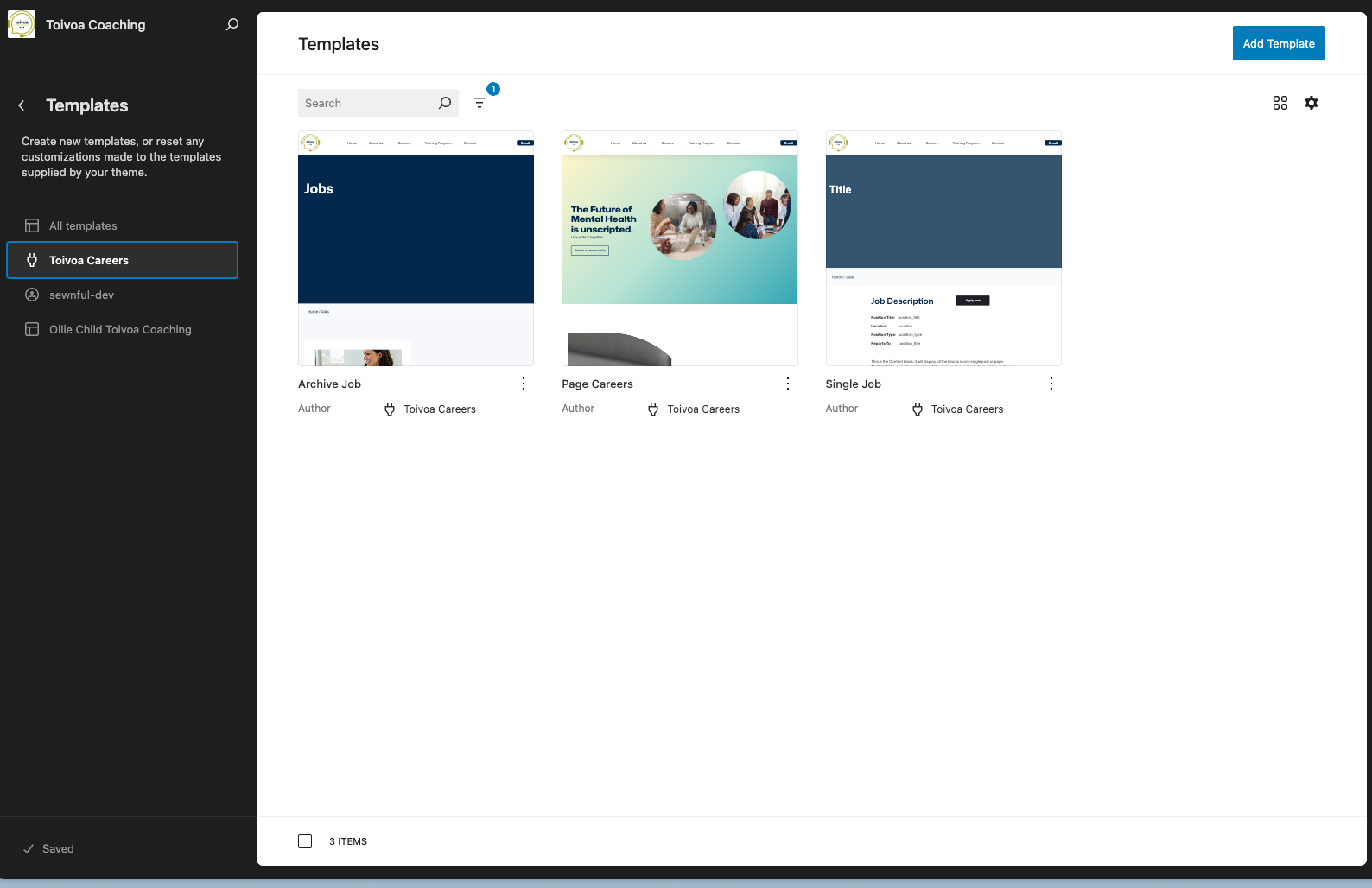Click the Saved checkmark status
The height and width of the screenshot is (888, 1372).
(48, 848)
